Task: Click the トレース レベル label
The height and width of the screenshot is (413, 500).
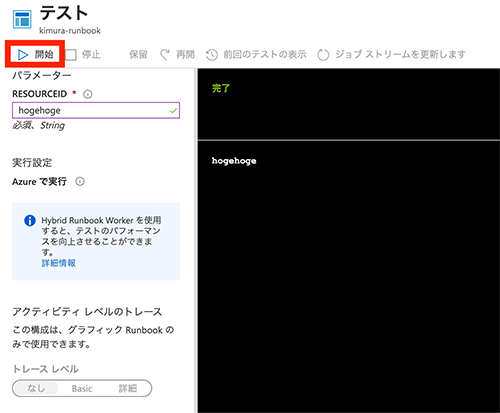Action: pyautogui.click(x=45, y=369)
